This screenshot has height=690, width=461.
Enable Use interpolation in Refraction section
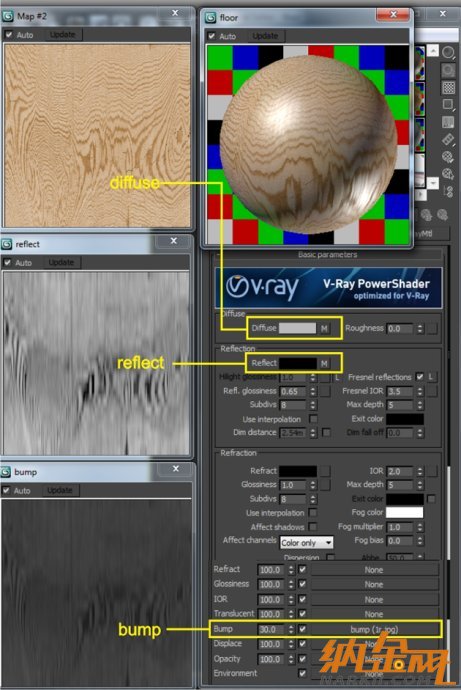tap(313, 512)
